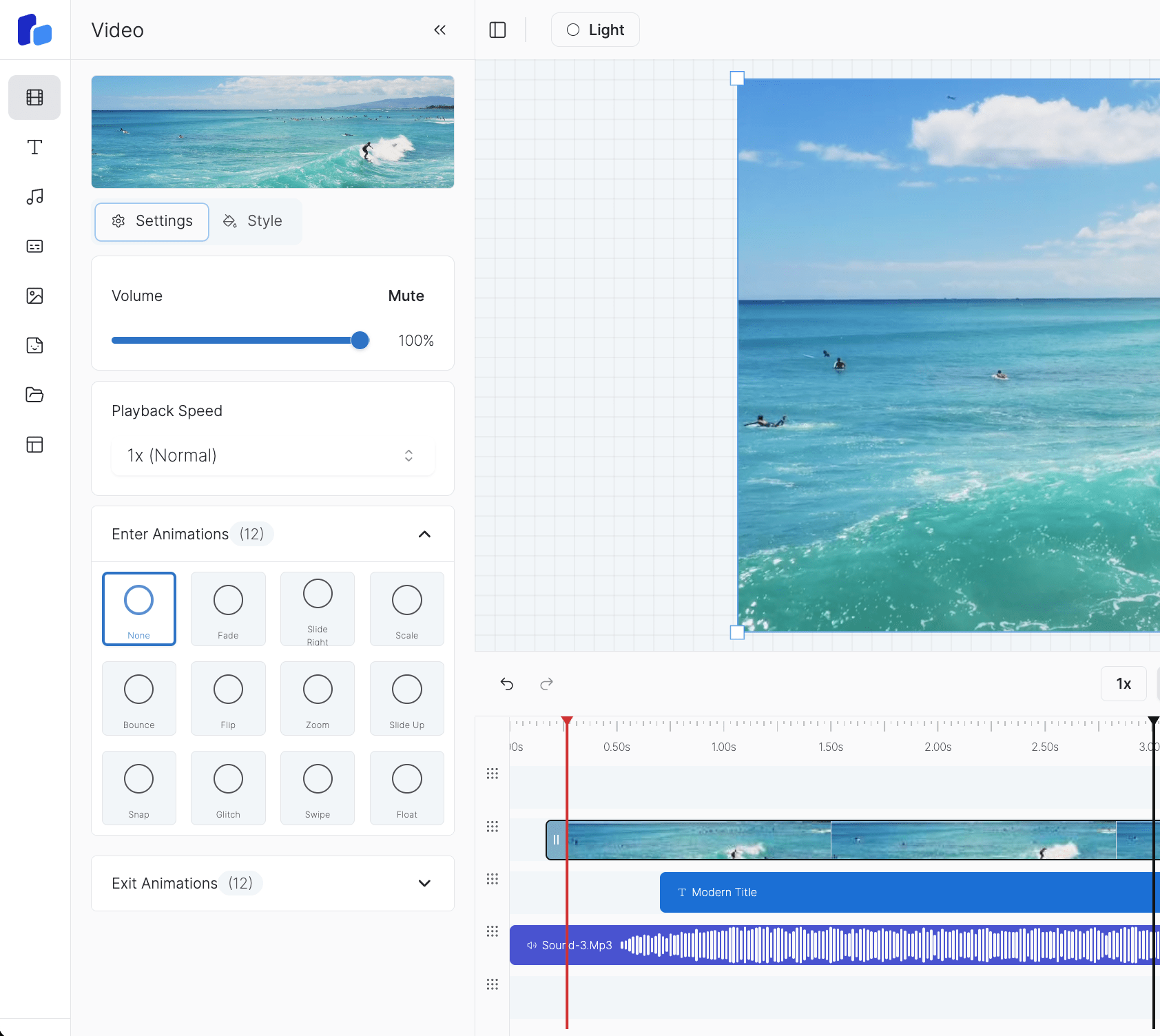Collapse the Video panel with double chevron
Viewport: 1160px width, 1036px height.
coord(439,30)
